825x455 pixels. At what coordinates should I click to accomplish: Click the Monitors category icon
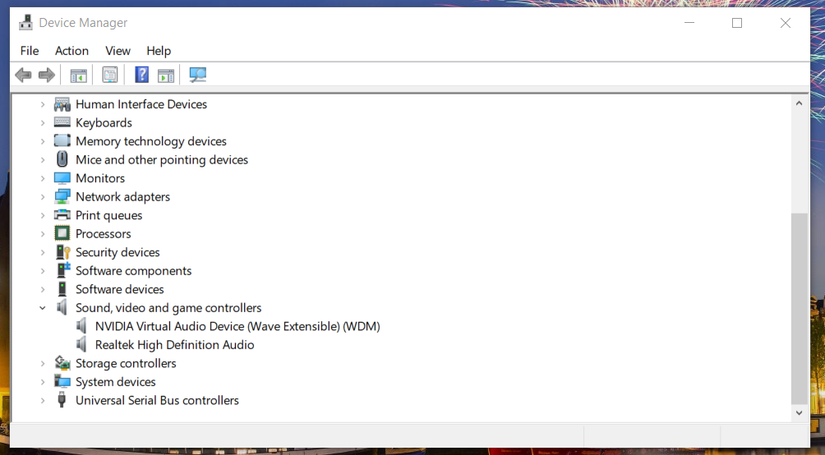coord(62,178)
